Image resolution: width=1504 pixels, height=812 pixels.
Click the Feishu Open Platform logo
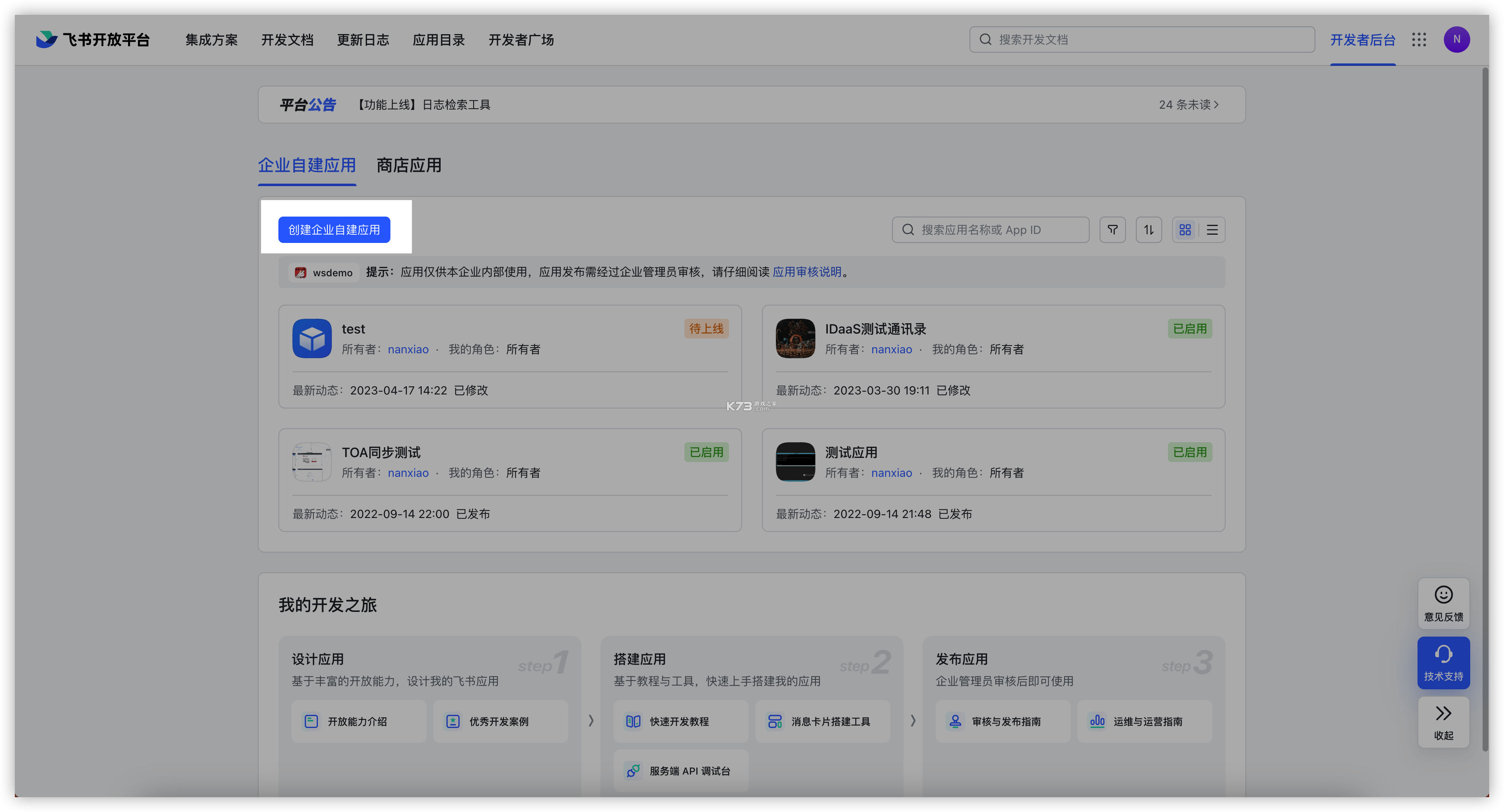pos(93,40)
